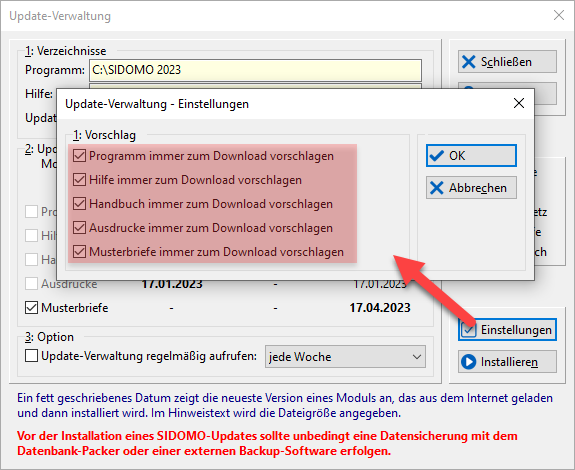Viewport: 575px width, 470px height.
Task: Click the checkbox icon on Einstellungen button
Action: pyautogui.click(x=468, y=330)
